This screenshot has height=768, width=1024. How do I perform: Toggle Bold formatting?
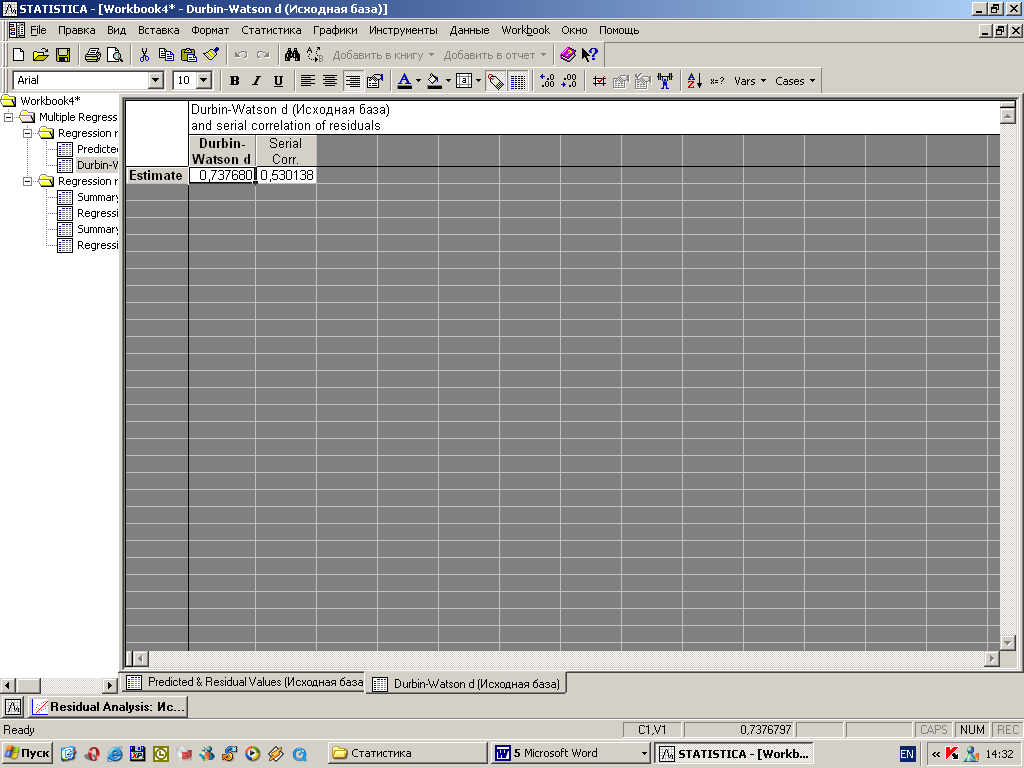[234, 81]
